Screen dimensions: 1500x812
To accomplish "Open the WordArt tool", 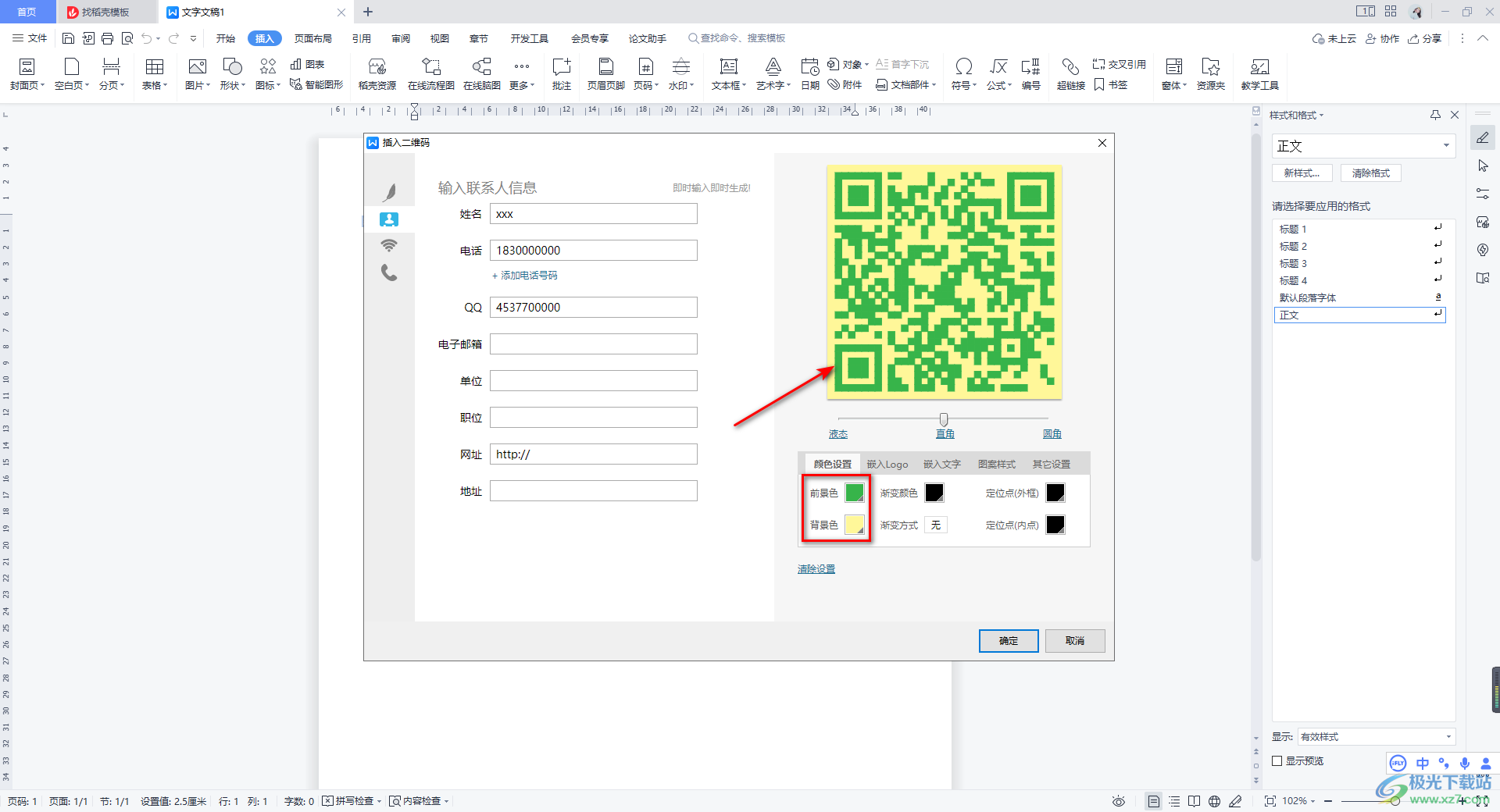I will point(773,74).
